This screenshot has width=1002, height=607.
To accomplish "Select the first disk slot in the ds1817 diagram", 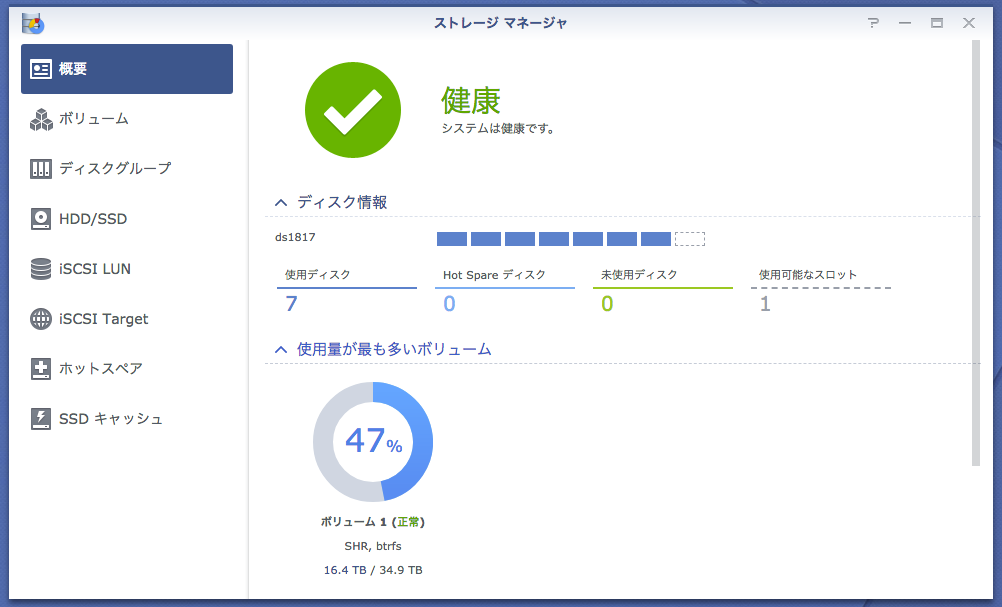I will [x=451, y=239].
